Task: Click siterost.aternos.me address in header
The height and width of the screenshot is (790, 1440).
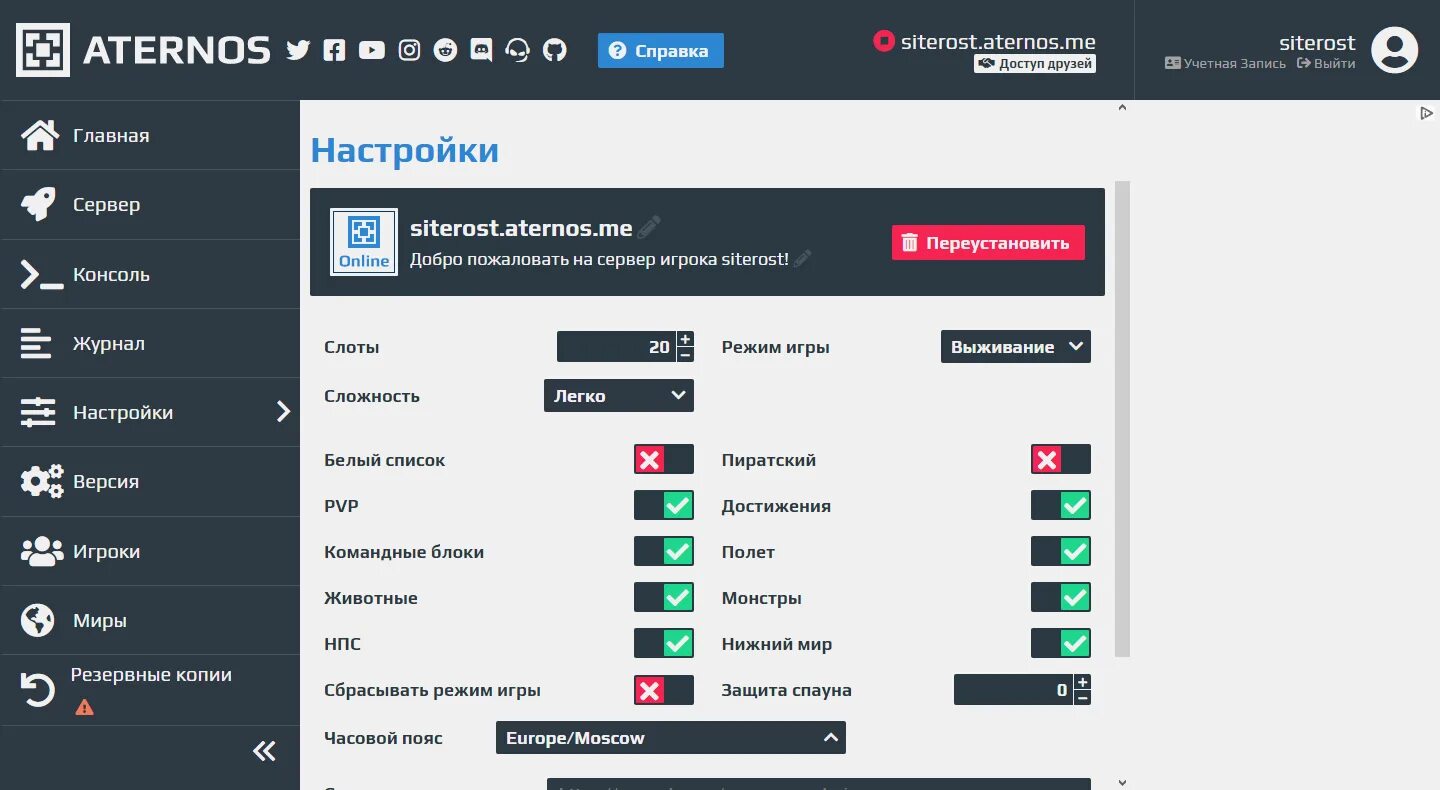Action: (x=998, y=42)
